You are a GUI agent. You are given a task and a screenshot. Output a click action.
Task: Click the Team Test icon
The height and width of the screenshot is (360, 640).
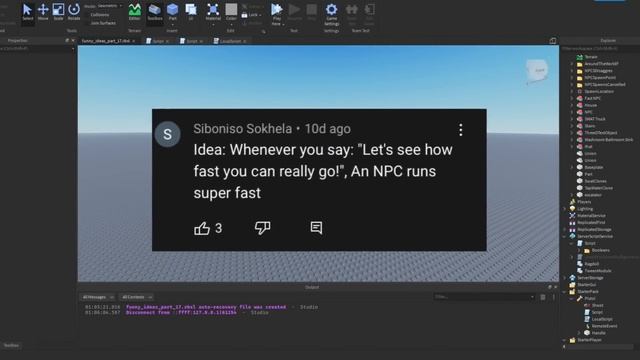(x=351, y=13)
